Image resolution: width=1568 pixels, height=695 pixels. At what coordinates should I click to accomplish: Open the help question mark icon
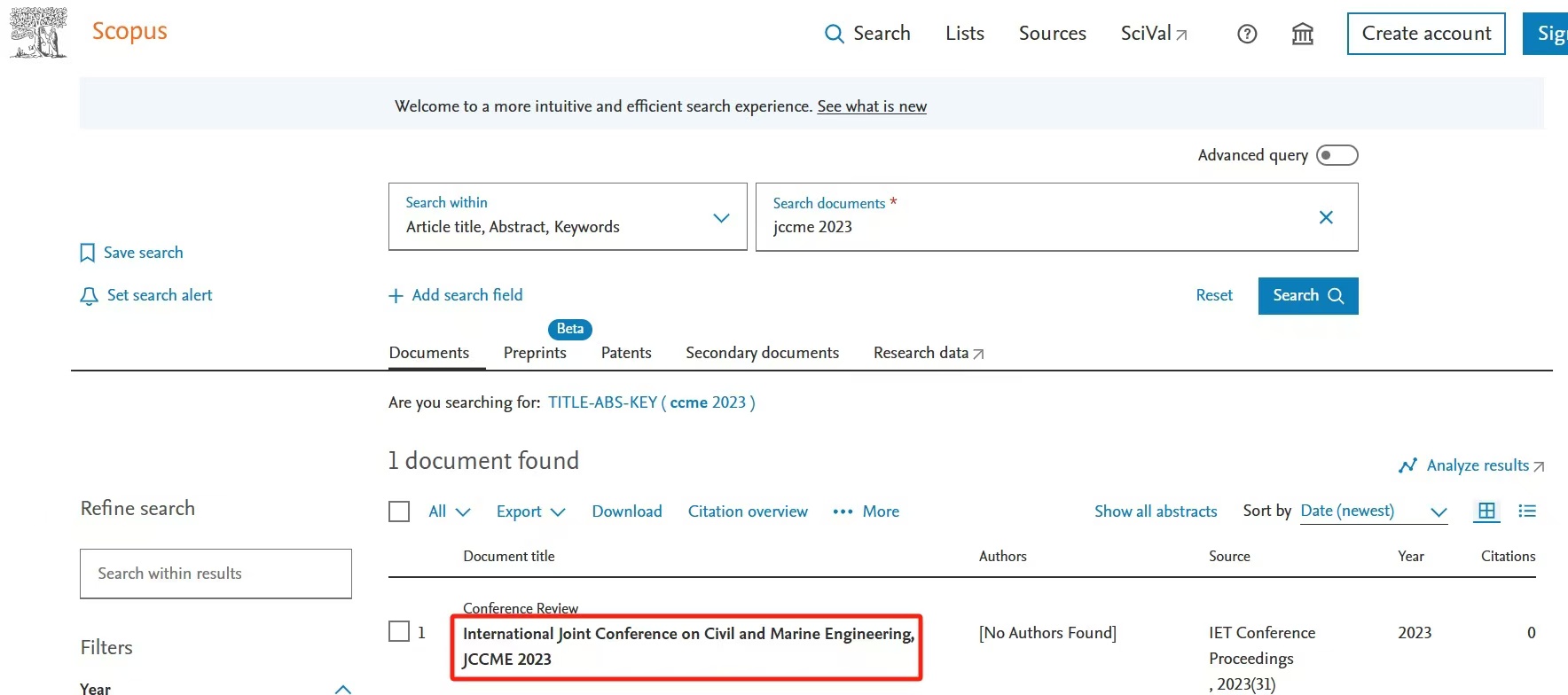pos(1247,35)
